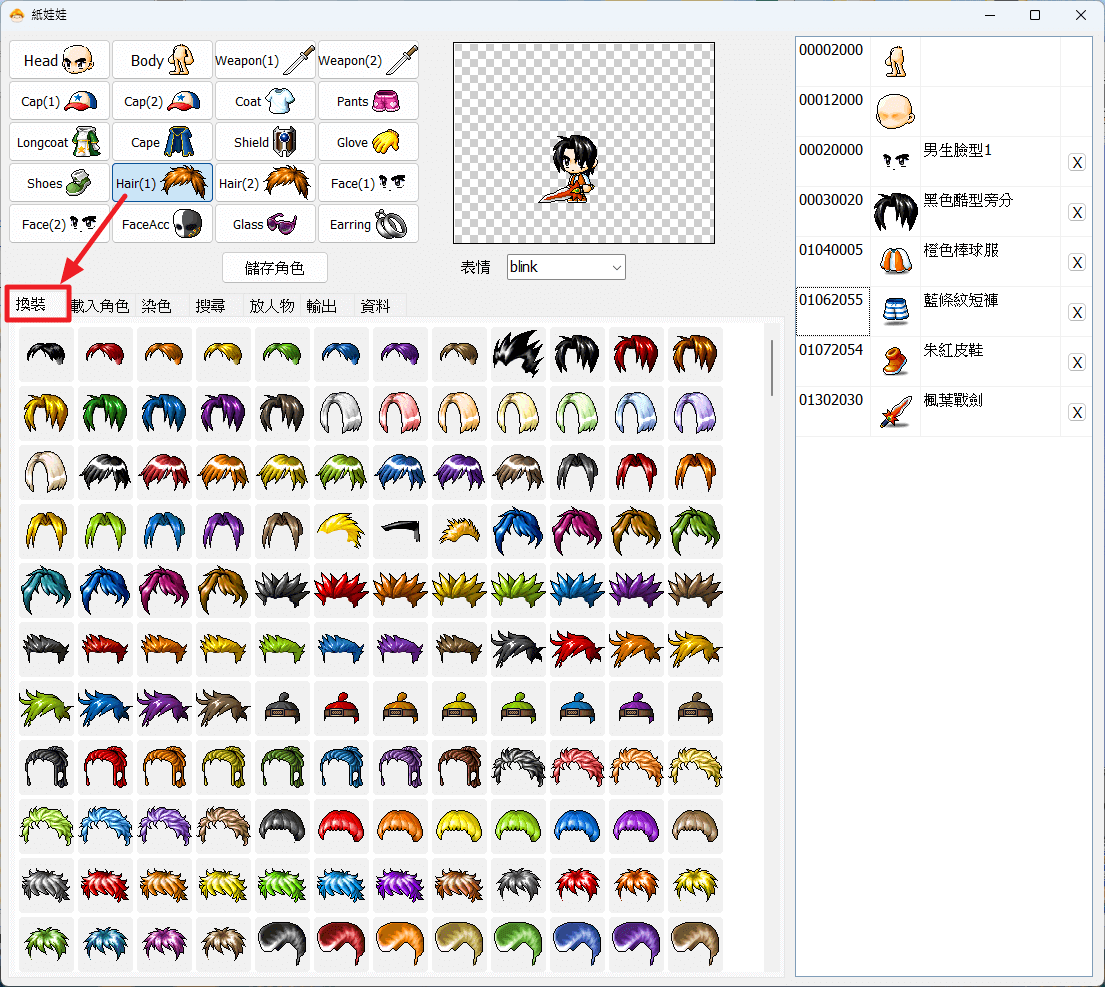Viewport: 1105px width, 987px height.
Task: Click the hair list vertical scrollbar thumb
Action: tap(772, 367)
